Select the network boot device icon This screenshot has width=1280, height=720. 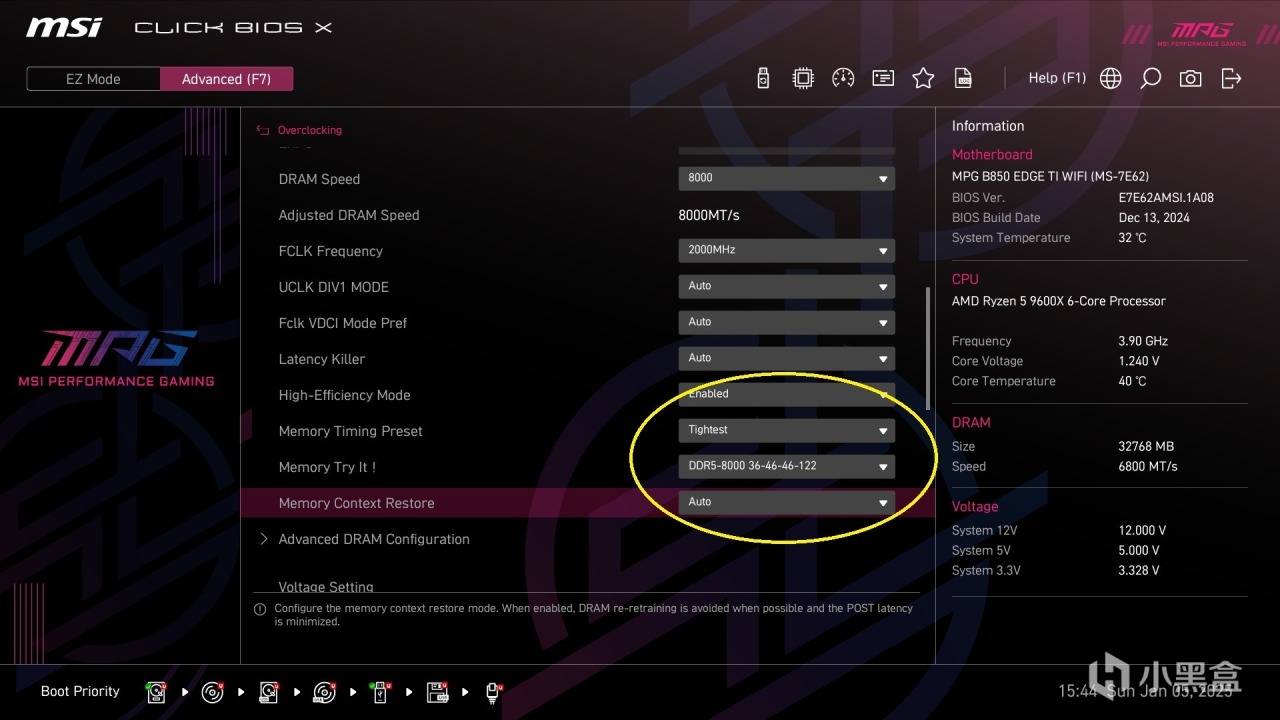pos(494,691)
